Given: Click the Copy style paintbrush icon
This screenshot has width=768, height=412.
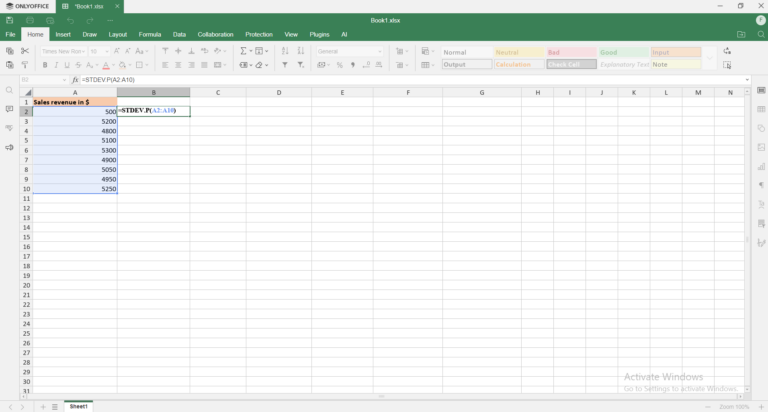Looking at the screenshot, I should 25,65.
